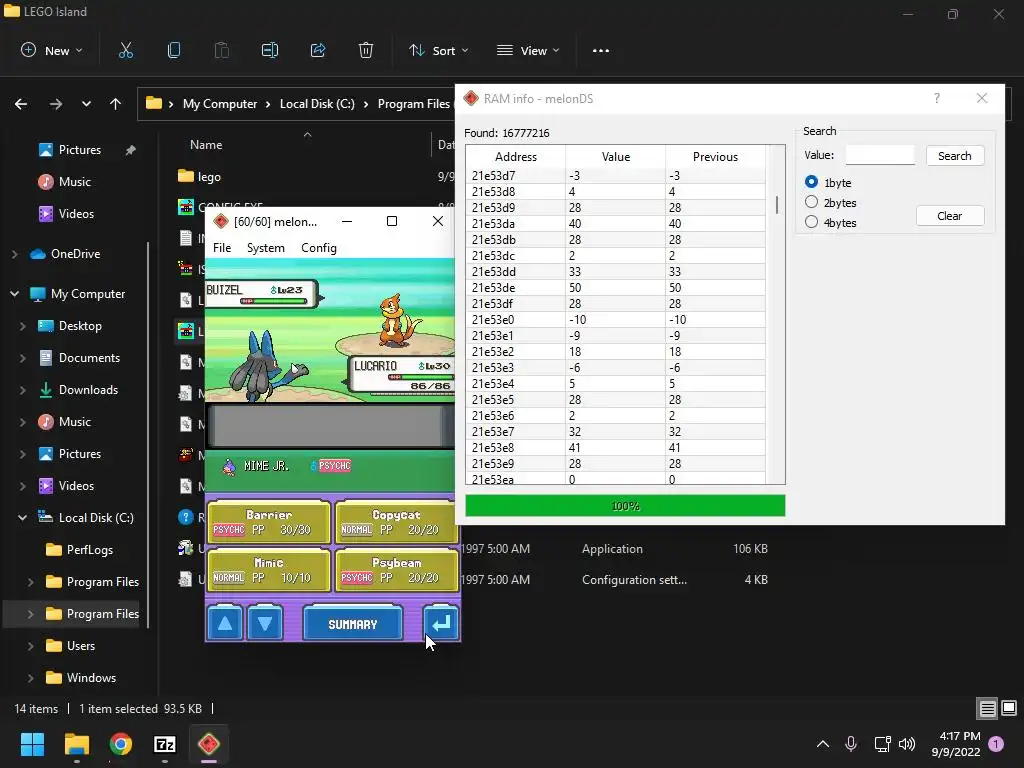The height and width of the screenshot is (768, 1024).
Task: Click the Copy icon in Explorer toolbar
Action: (x=174, y=50)
